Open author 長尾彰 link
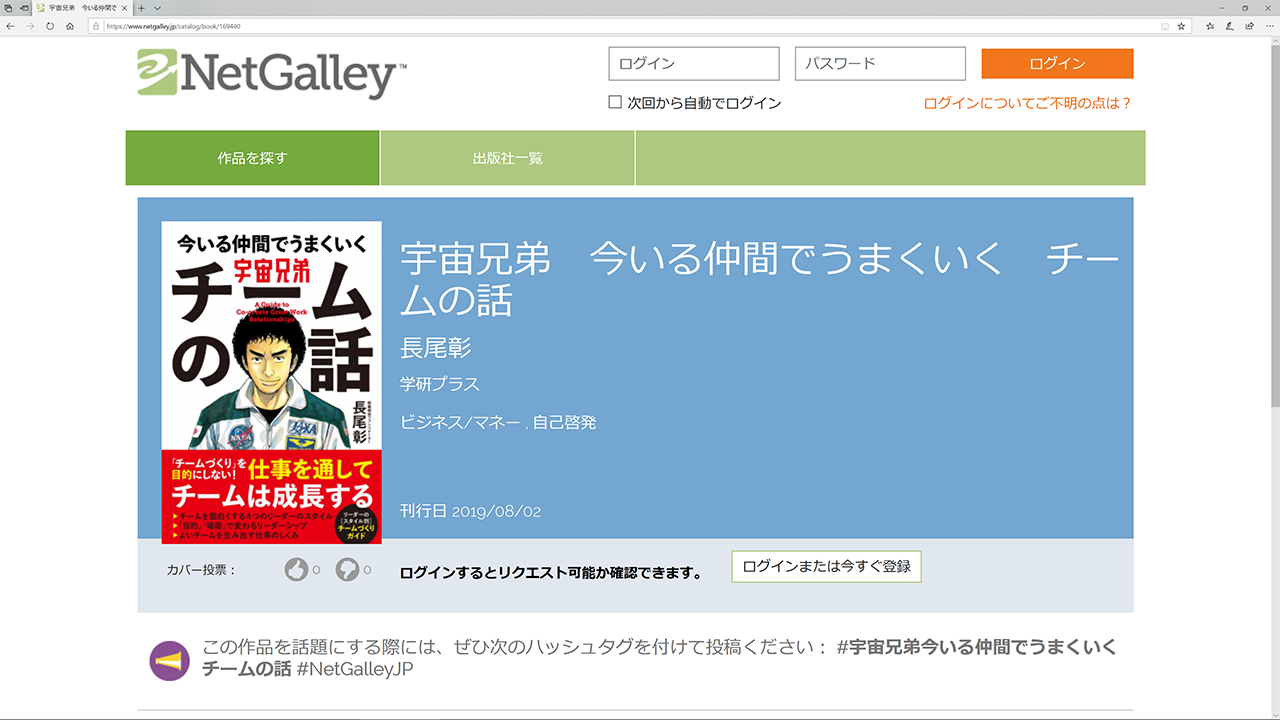This screenshot has height=720, width=1280. (x=435, y=348)
